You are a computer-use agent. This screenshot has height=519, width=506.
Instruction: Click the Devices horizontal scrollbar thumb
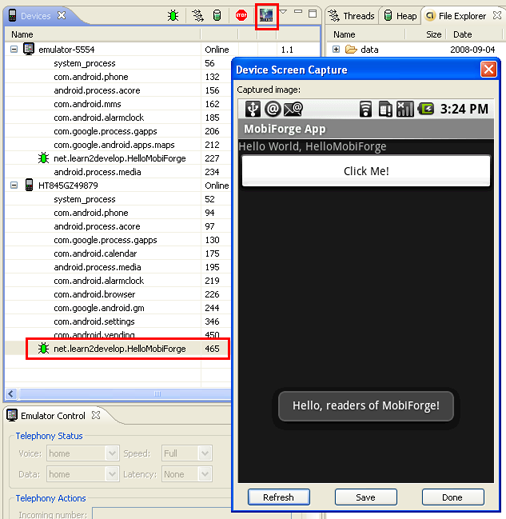(x=158, y=394)
